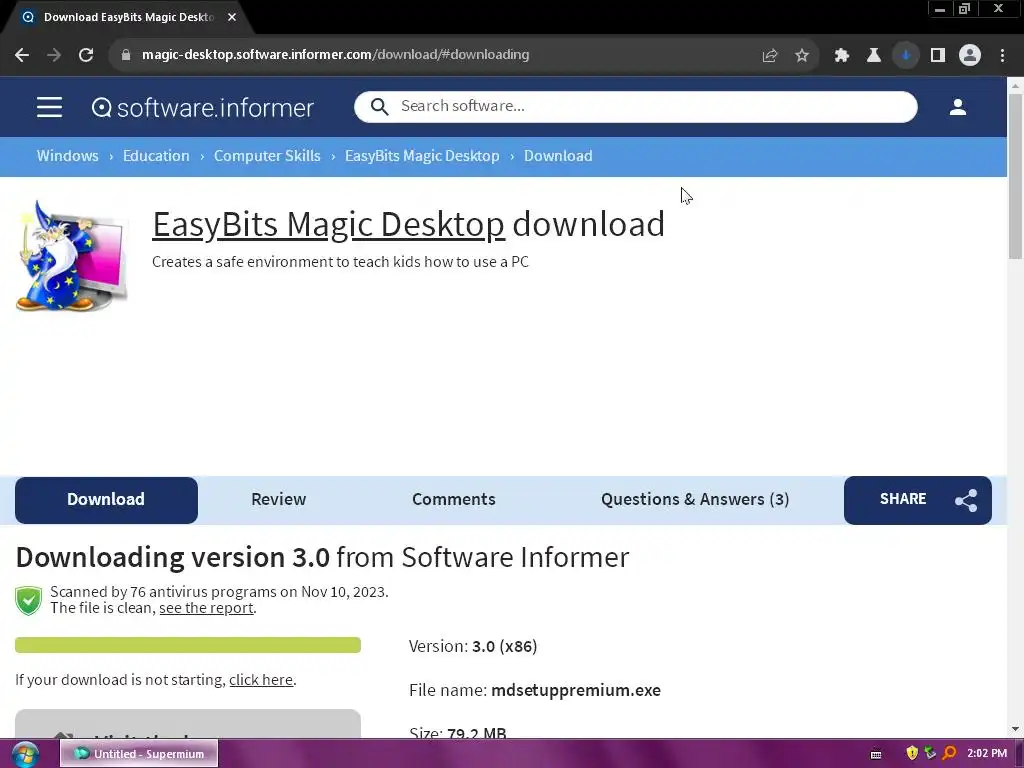The height and width of the screenshot is (768, 1024).
Task: Click 'click here' to restart download
Action: (x=261, y=680)
